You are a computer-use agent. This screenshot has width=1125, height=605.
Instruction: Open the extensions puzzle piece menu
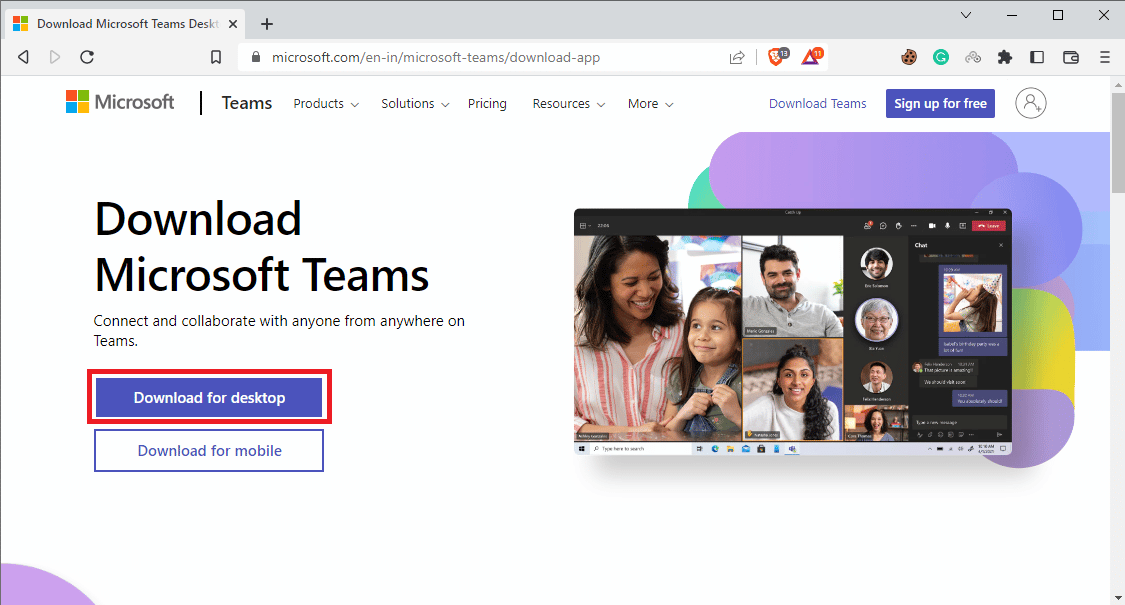1005,57
